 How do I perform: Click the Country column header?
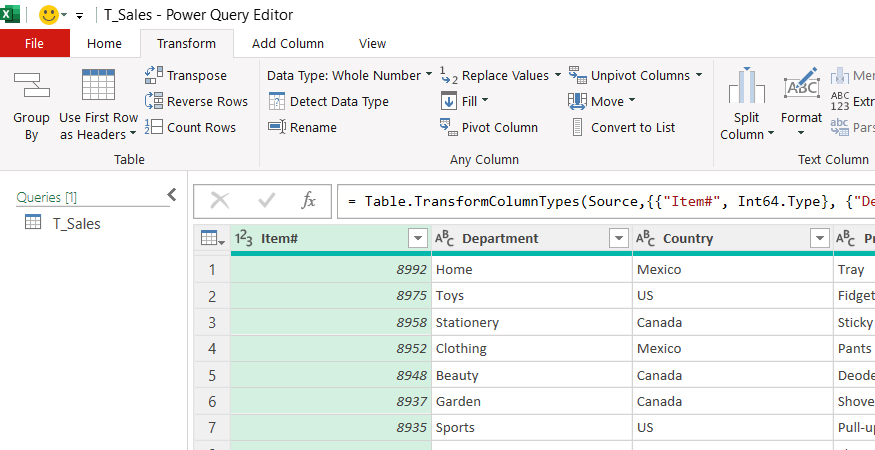pos(733,239)
